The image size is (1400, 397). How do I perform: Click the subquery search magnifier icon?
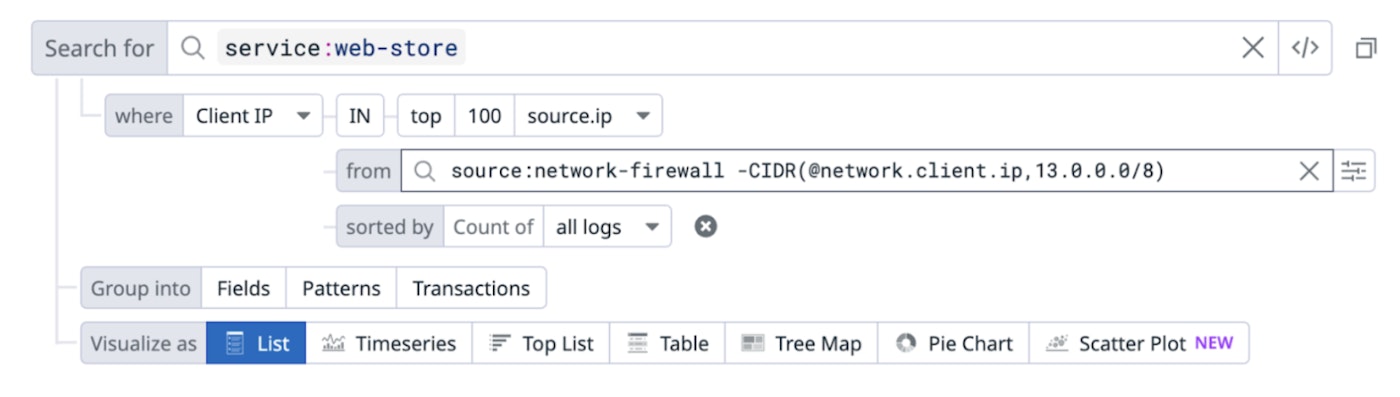(x=424, y=171)
